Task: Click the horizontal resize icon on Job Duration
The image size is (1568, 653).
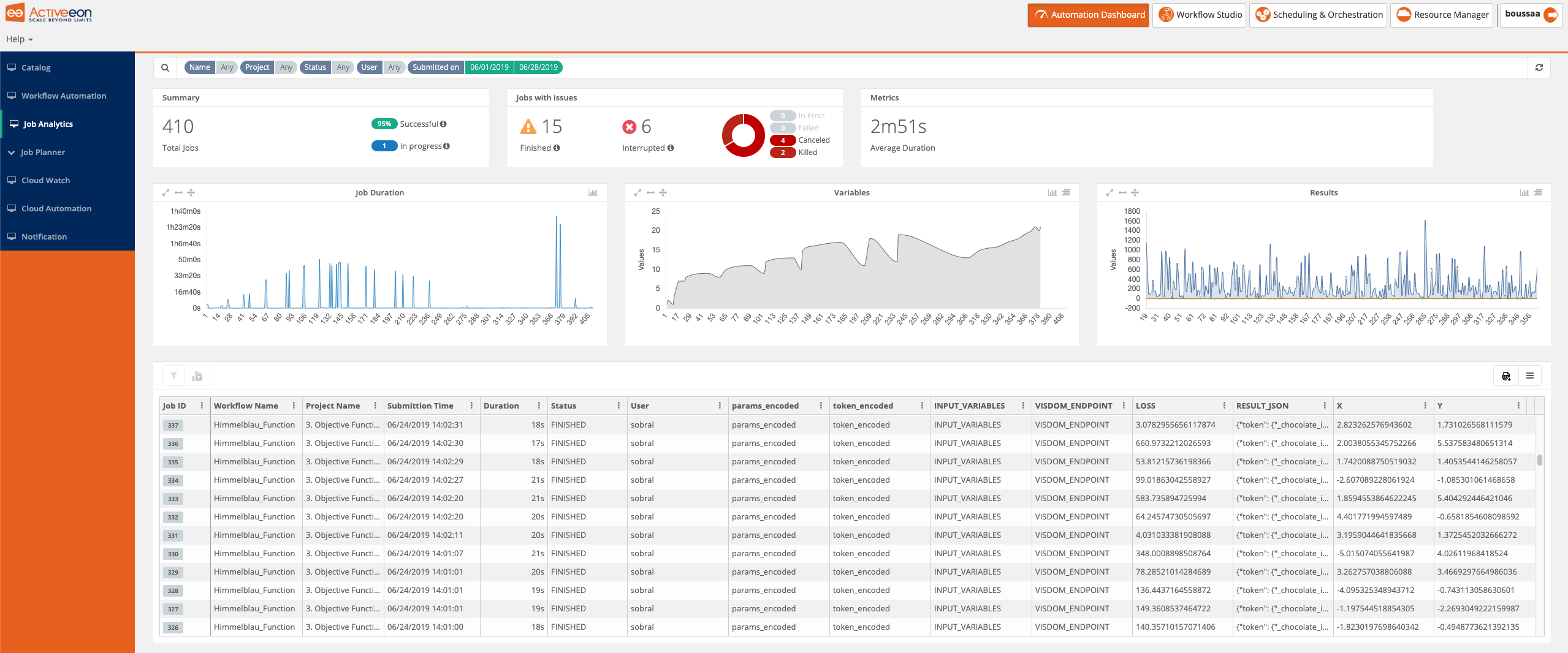Action: [178, 192]
